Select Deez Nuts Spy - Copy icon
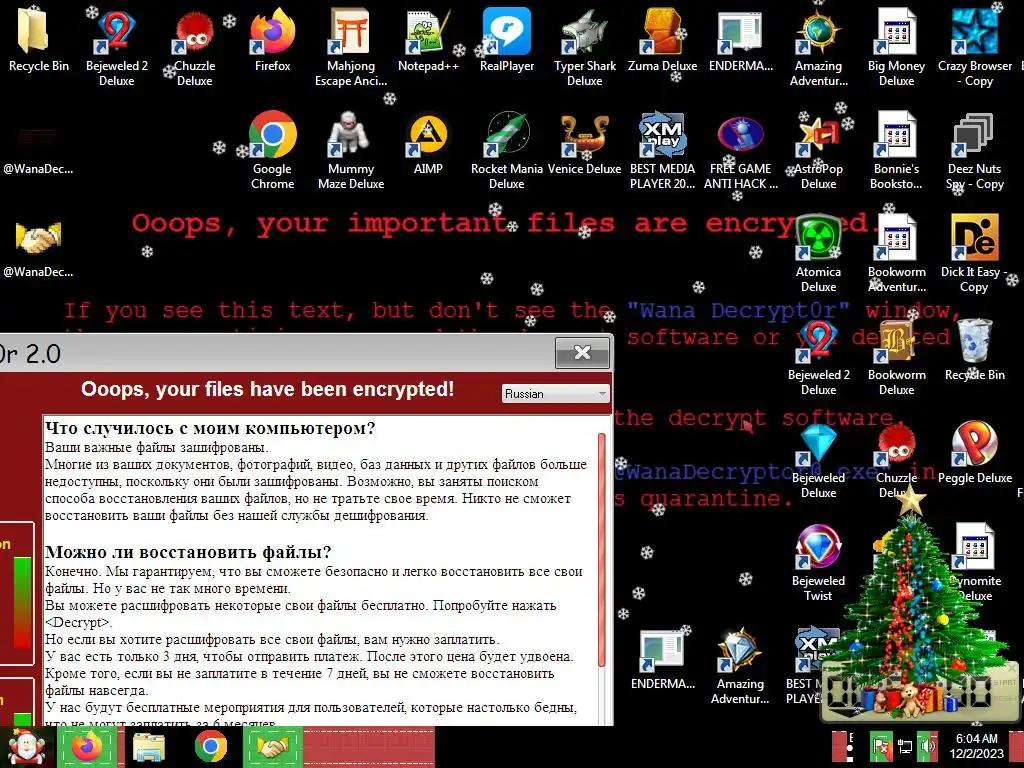 974,150
